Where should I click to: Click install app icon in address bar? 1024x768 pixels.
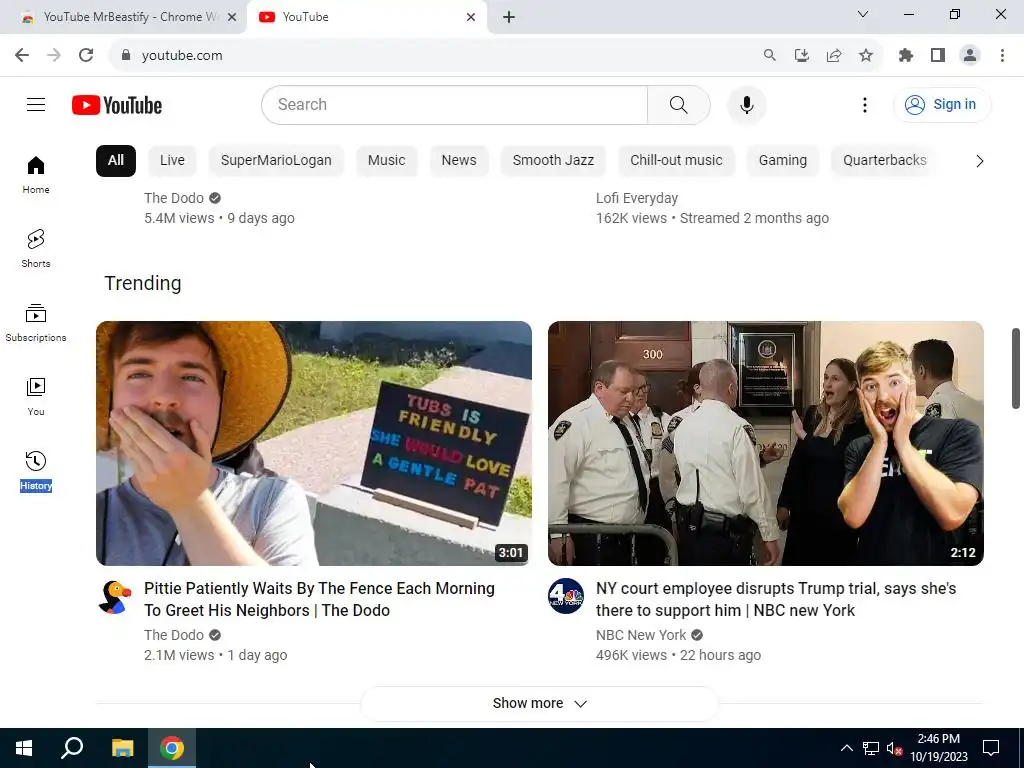pos(801,56)
